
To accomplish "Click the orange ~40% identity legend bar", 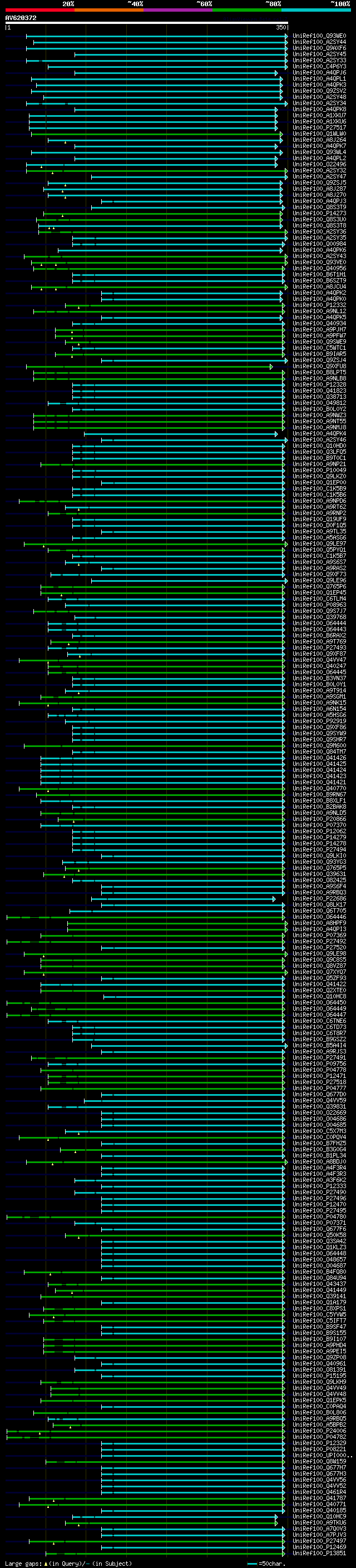I will (x=109, y=10).
